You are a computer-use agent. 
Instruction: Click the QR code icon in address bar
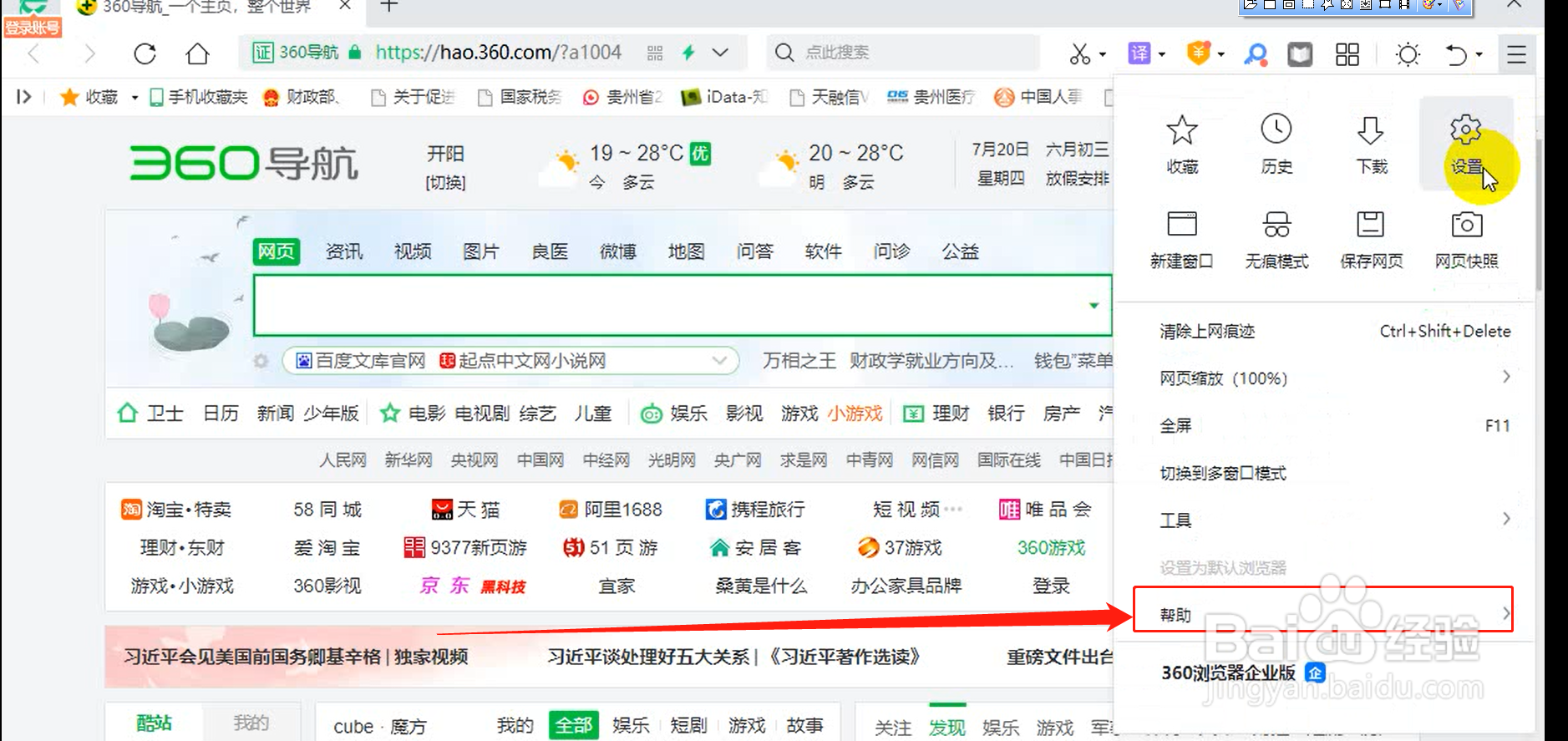click(655, 53)
